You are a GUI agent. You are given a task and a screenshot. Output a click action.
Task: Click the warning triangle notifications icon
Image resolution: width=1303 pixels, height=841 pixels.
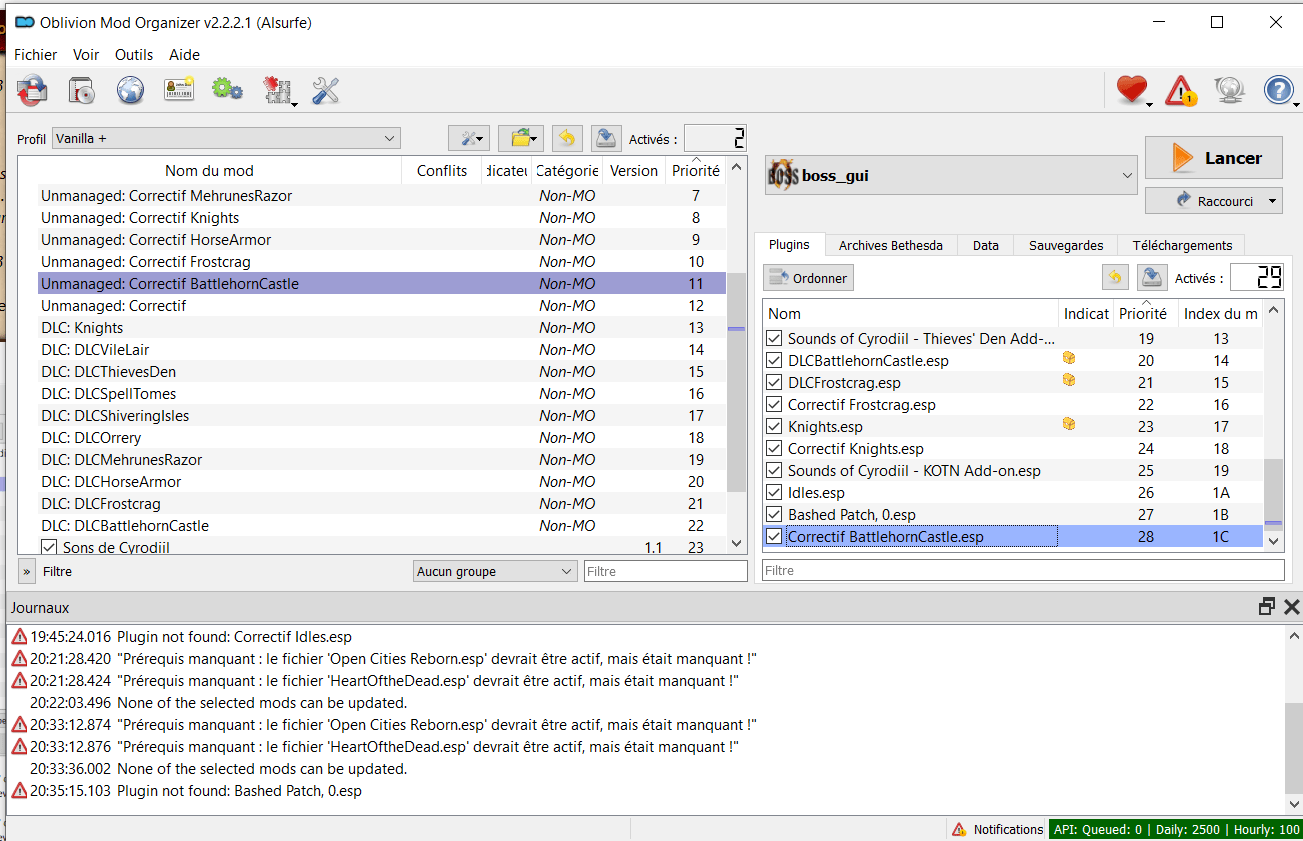1181,91
